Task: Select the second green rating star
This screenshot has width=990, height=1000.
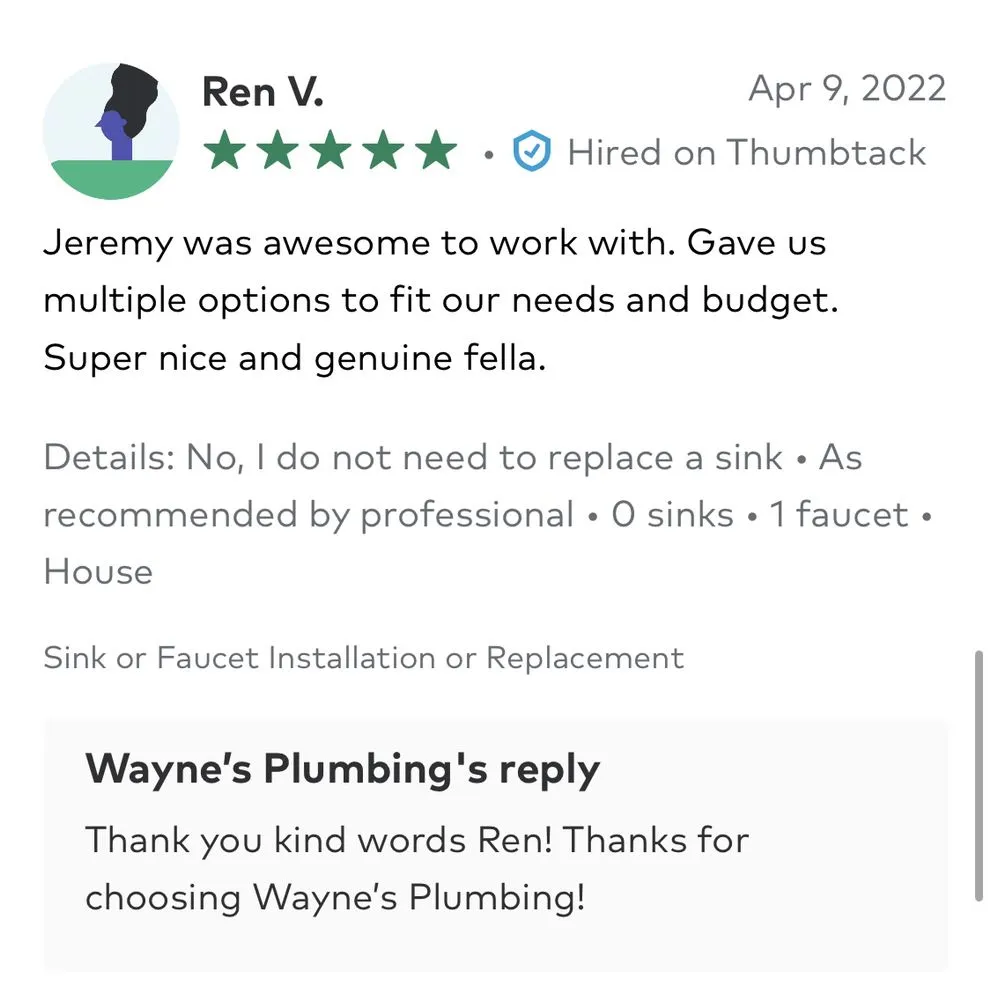Action: pyautogui.click(x=276, y=150)
